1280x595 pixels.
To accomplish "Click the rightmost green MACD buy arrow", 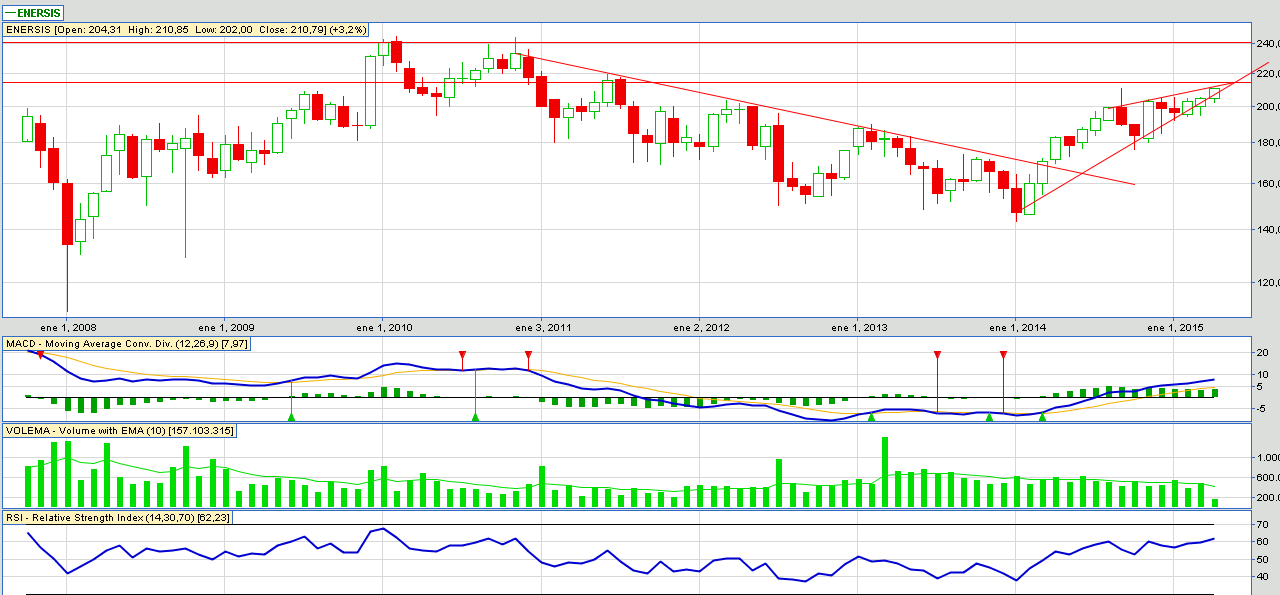I will click(x=1042, y=416).
